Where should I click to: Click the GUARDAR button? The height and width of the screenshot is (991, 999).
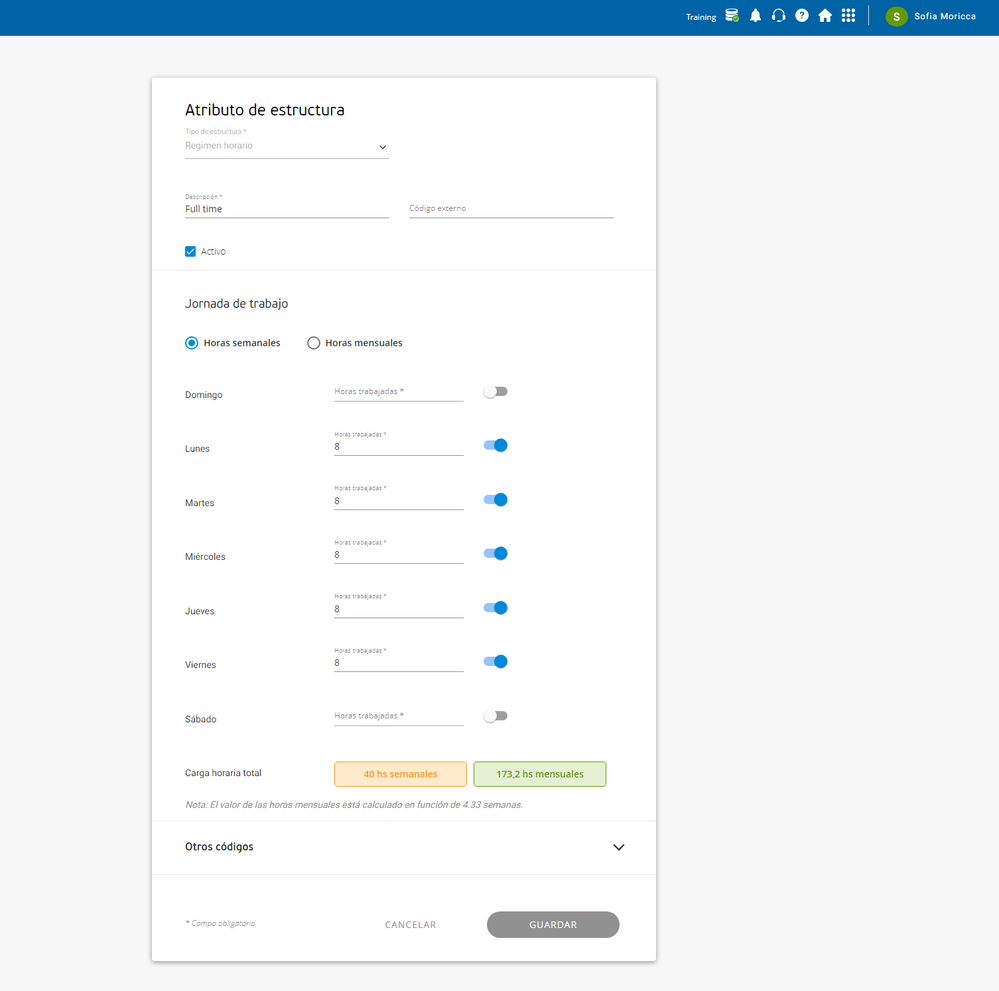(x=552, y=924)
